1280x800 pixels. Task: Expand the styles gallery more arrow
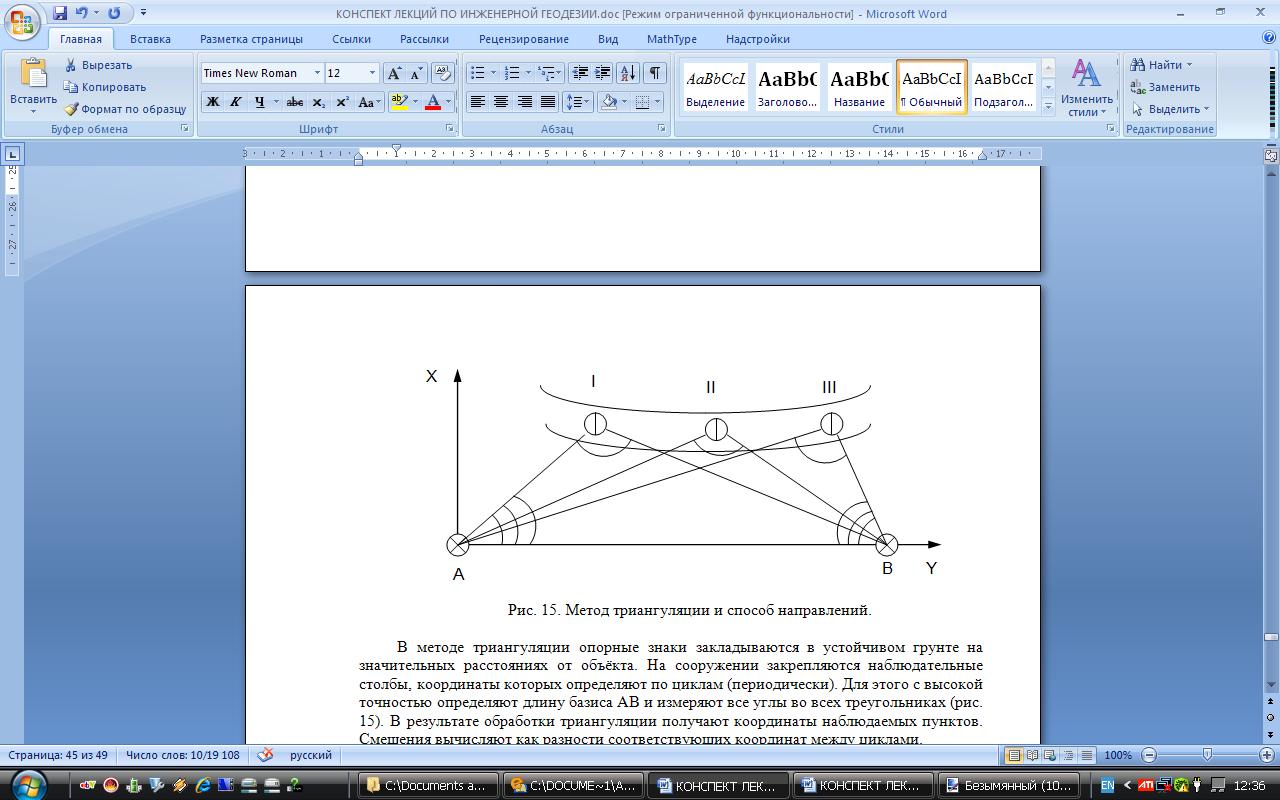pos(1048,105)
